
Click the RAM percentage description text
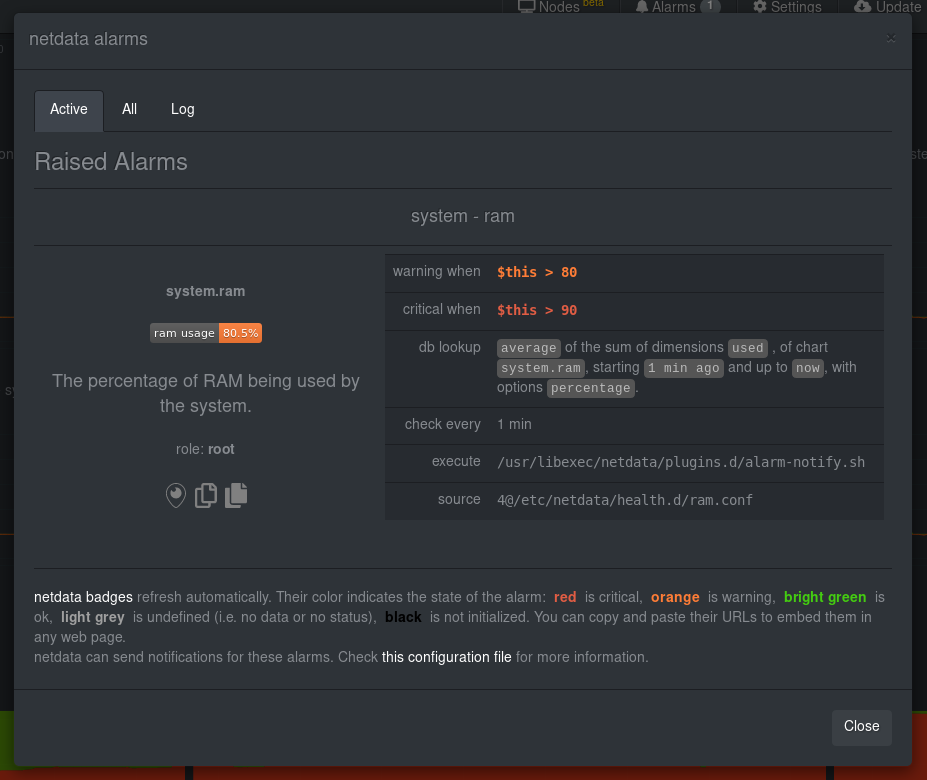point(206,393)
